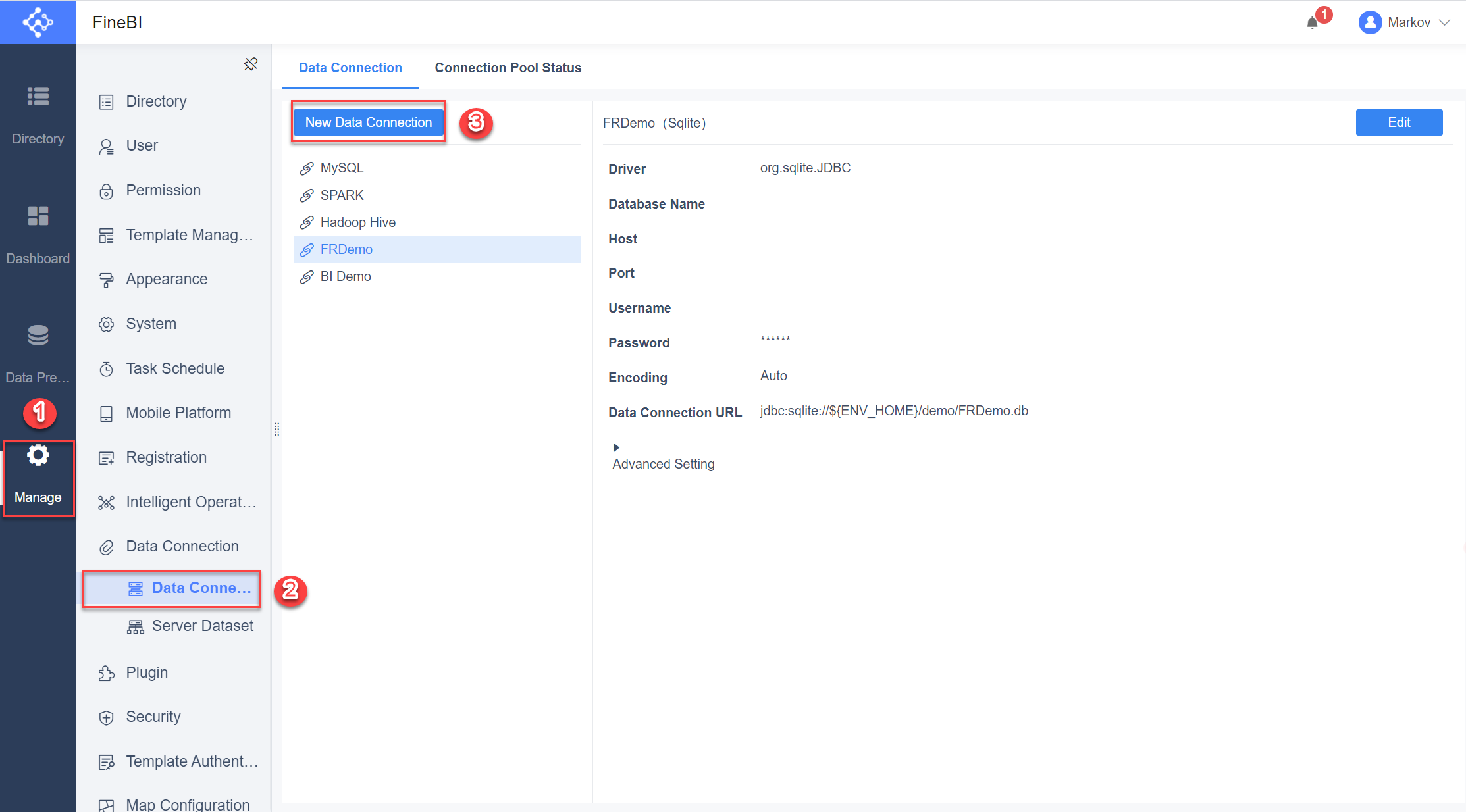Open the Task Schedule menu item
Image resolution: width=1466 pixels, height=812 pixels.
[x=174, y=368]
